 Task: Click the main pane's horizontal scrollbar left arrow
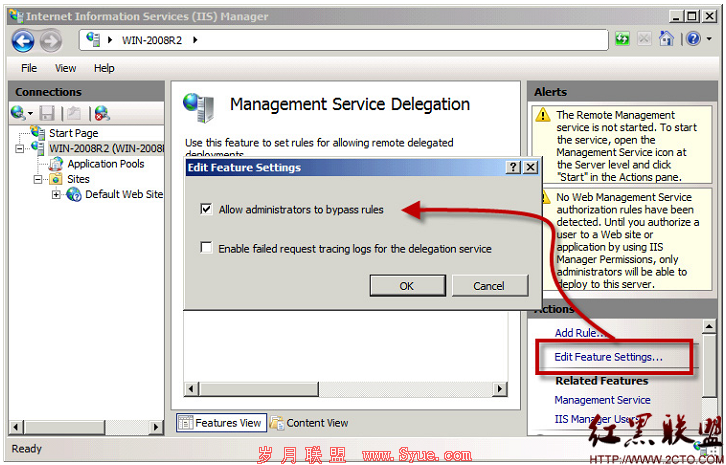191,389
